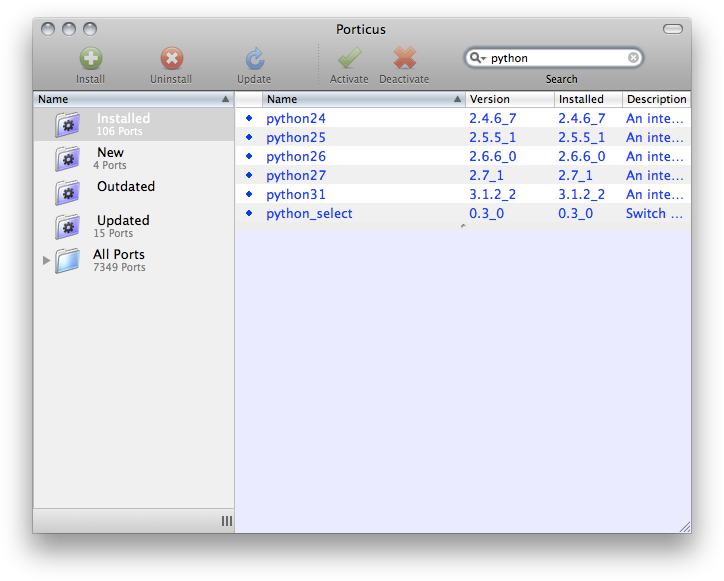This screenshot has height=581, width=724.
Task: Select the All Ports folder icon
Action: [x=67, y=260]
